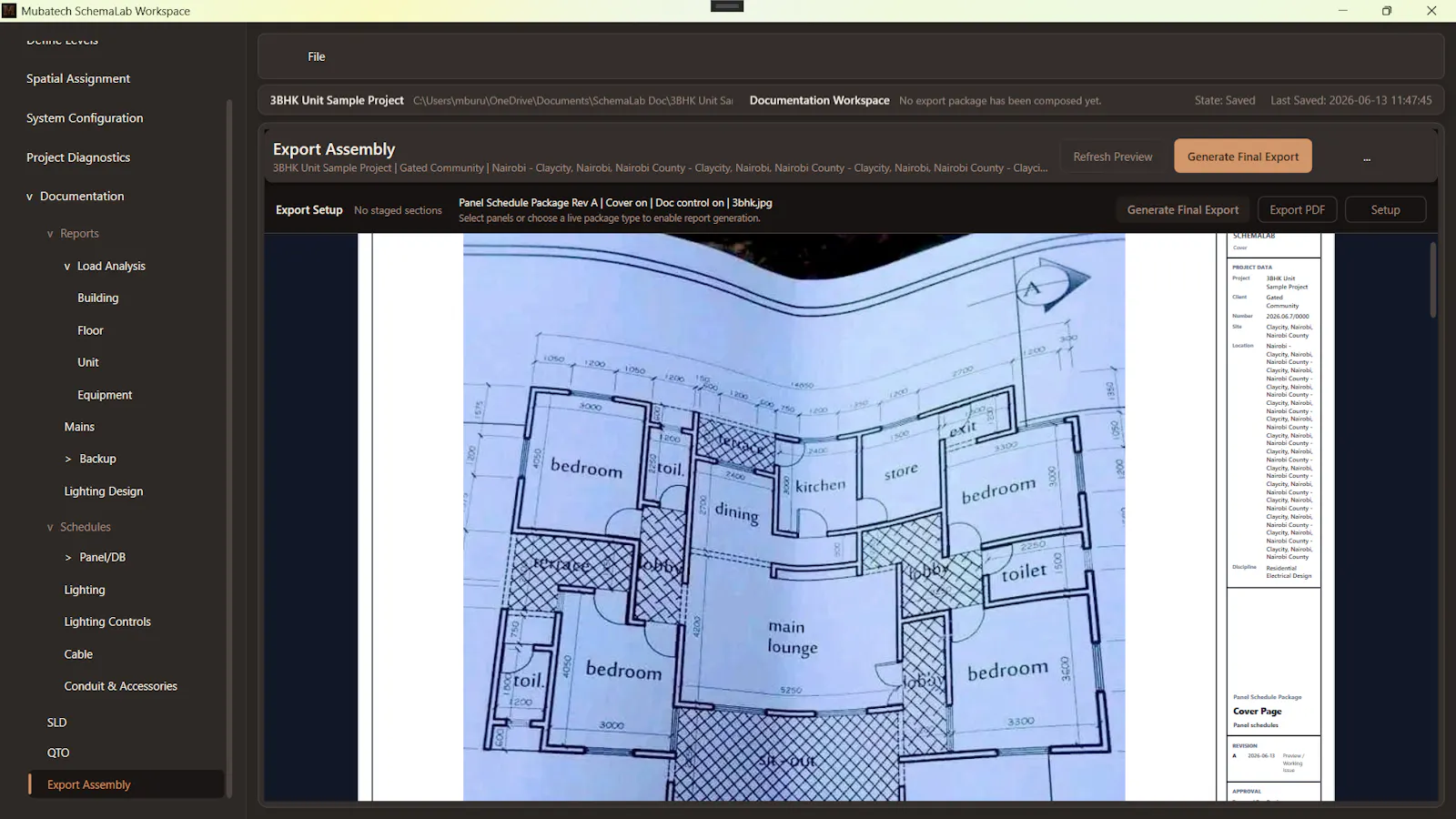The image size is (1456, 819).
Task: Click the orange Generate Final Export button
Action: (1243, 157)
